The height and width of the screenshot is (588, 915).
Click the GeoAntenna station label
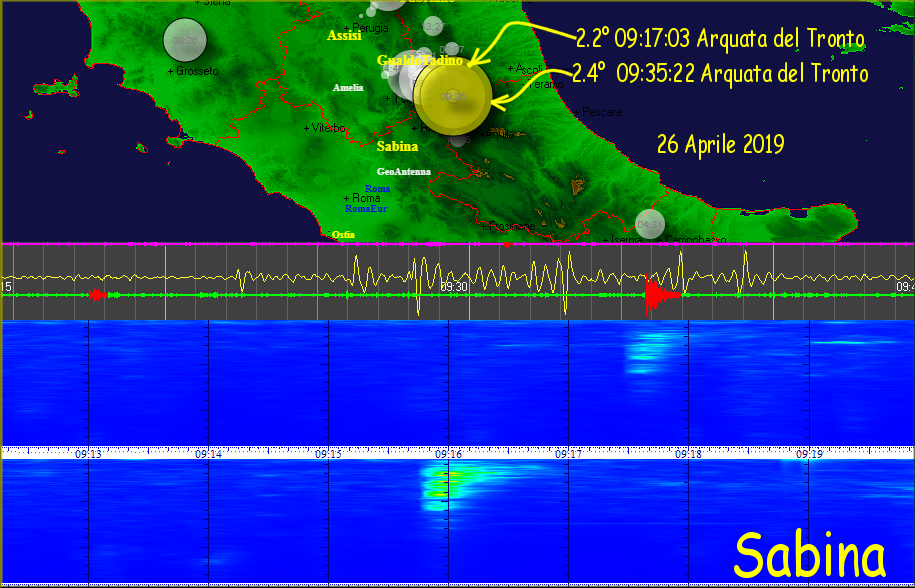[404, 172]
